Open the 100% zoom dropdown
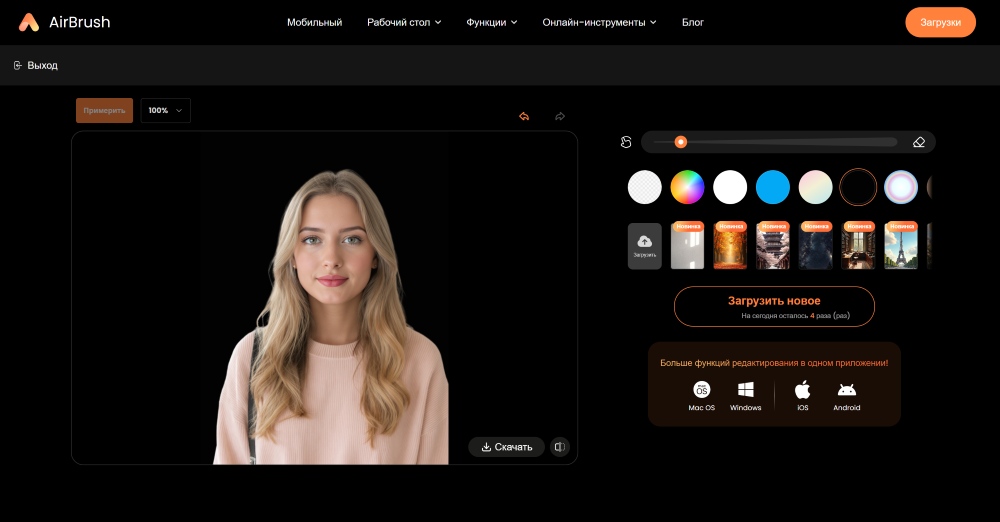This screenshot has width=1000, height=522. click(x=165, y=110)
